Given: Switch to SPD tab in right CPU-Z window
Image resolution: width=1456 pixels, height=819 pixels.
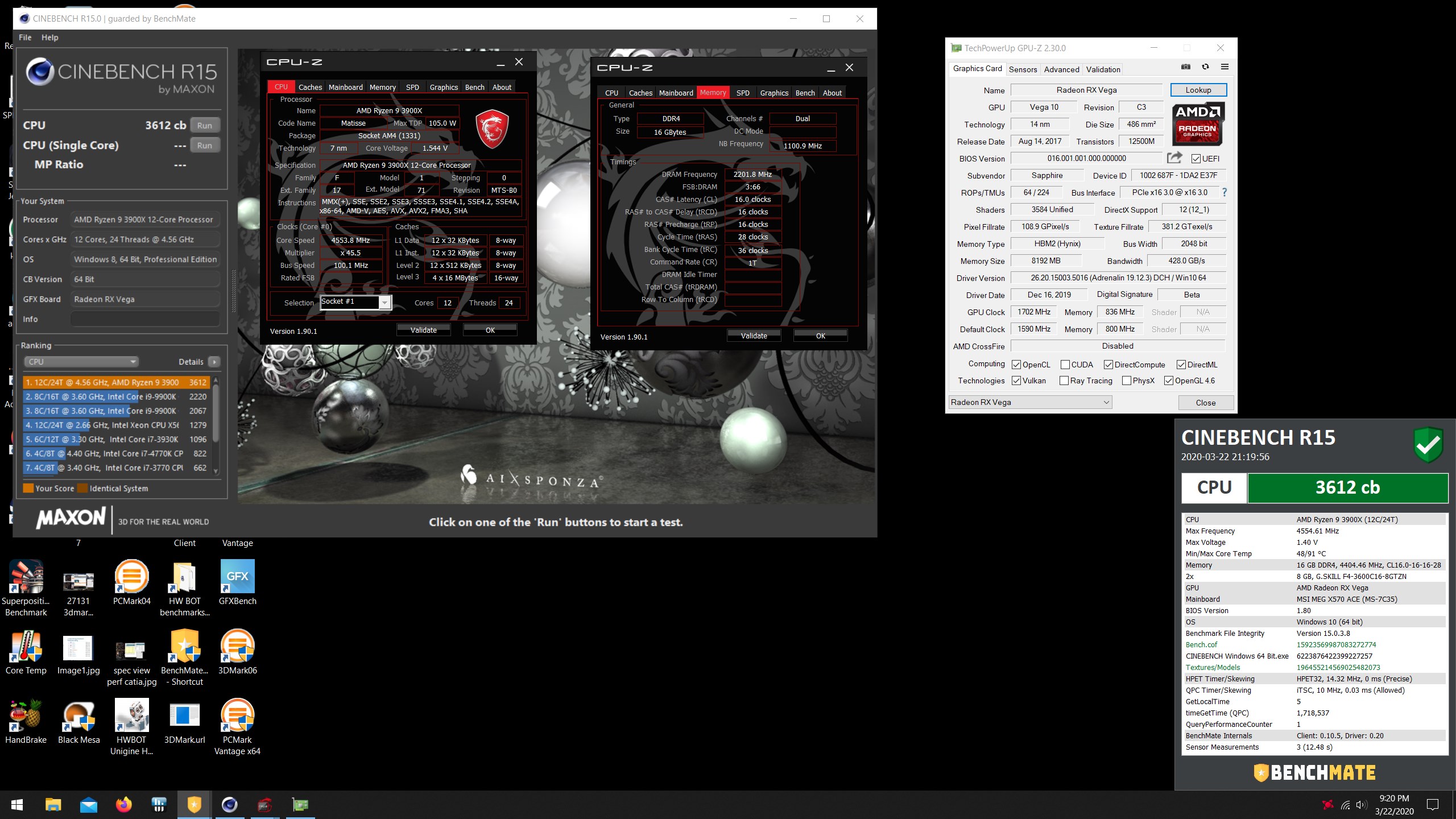Looking at the screenshot, I should pos(743,93).
